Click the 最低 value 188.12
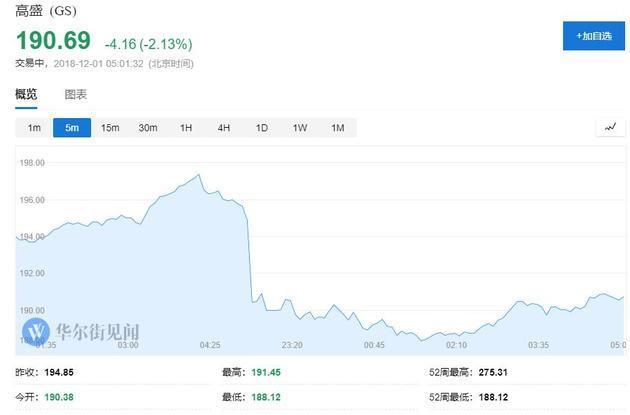Viewport: 630px width, 415px height. tap(266, 397)
